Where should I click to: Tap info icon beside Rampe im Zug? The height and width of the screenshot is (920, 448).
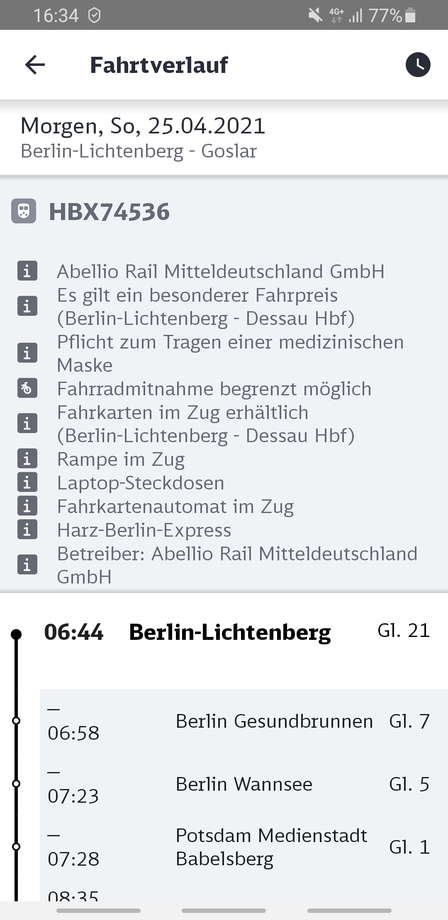[x=27, y=459]
